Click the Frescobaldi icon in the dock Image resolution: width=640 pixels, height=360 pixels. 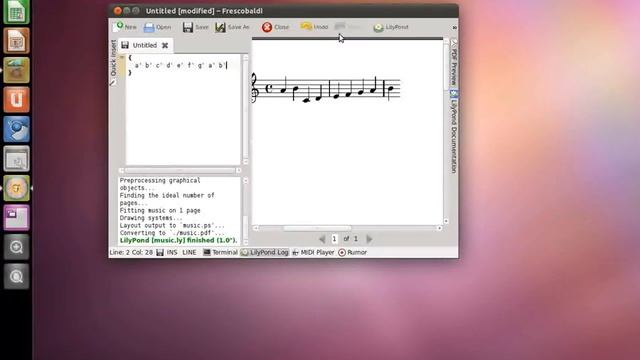(16, 188)
